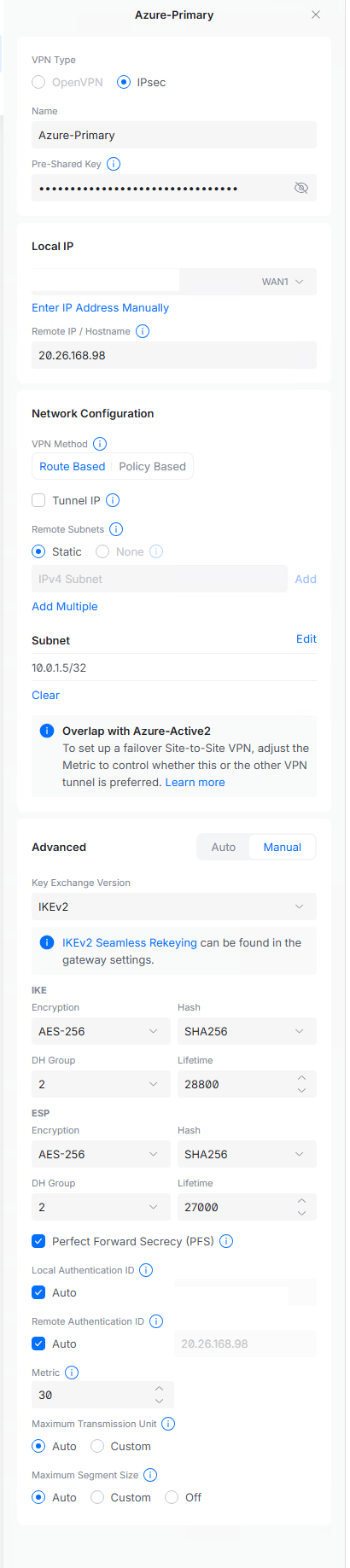Click the Remote Subnets info icon
This screenshot has width=350, height=1568.
[x=116, y=529]
